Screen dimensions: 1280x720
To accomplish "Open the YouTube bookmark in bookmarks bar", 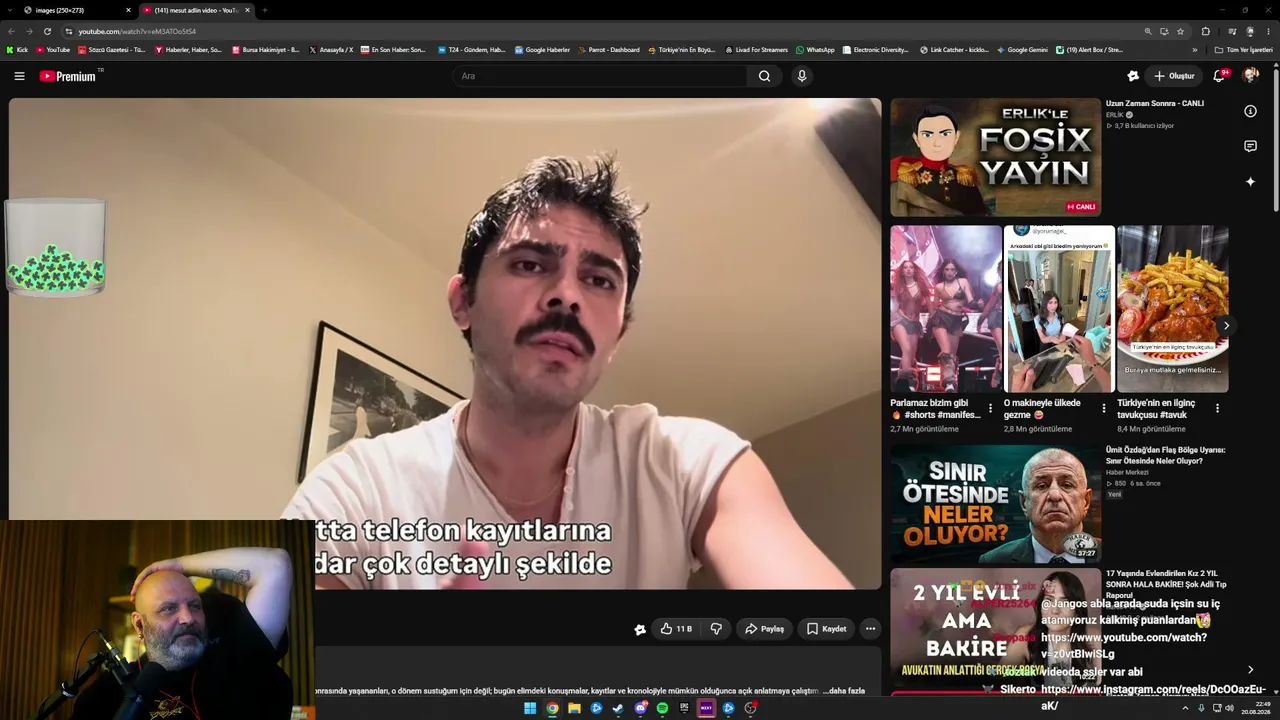I will pos(53,50).
